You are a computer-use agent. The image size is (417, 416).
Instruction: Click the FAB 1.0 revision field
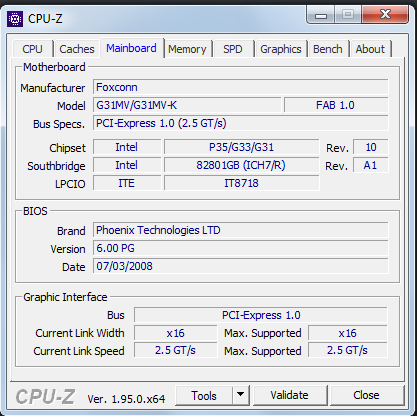click(336, 105)
